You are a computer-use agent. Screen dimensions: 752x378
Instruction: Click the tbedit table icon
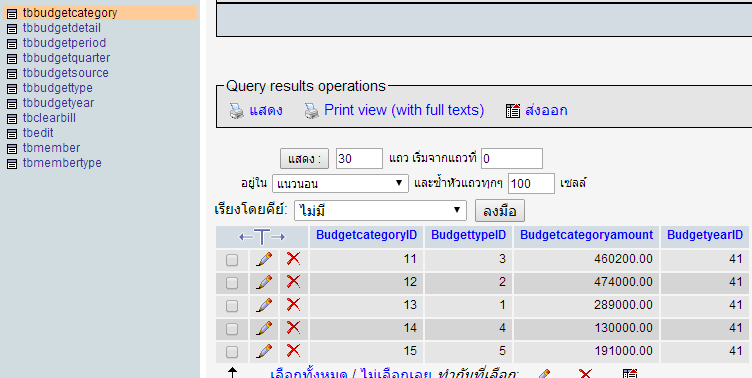click(x=12, y=134)
